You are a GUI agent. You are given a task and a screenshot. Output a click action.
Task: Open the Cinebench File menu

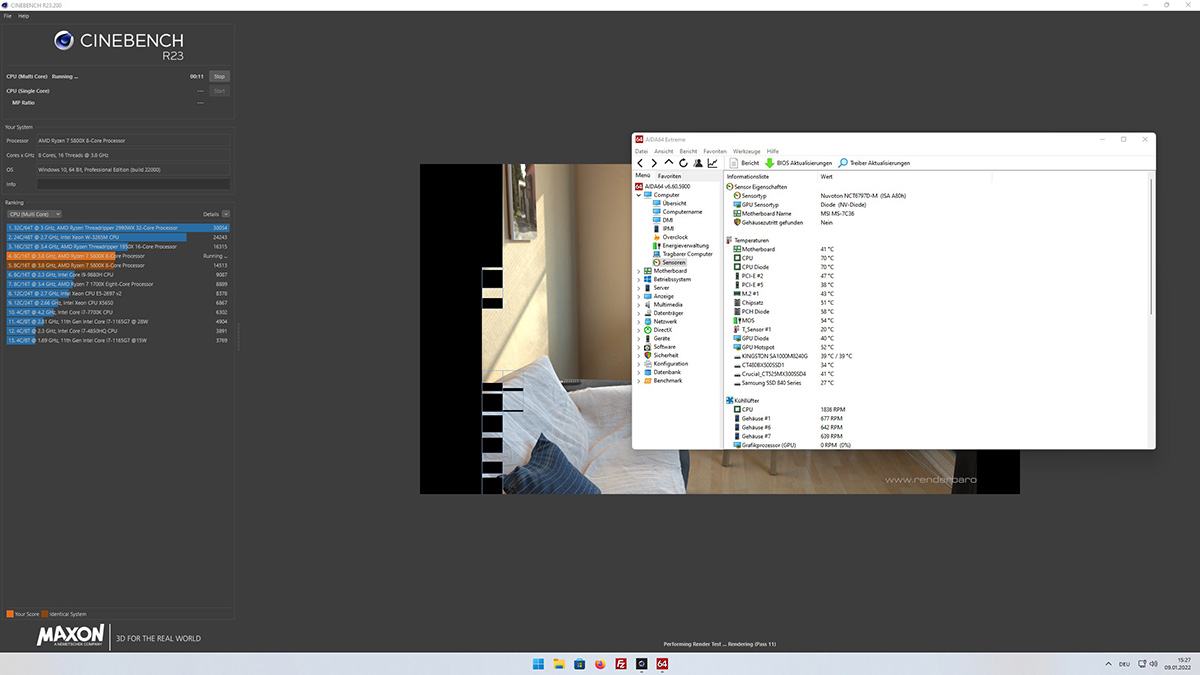[x=8, y=16]
